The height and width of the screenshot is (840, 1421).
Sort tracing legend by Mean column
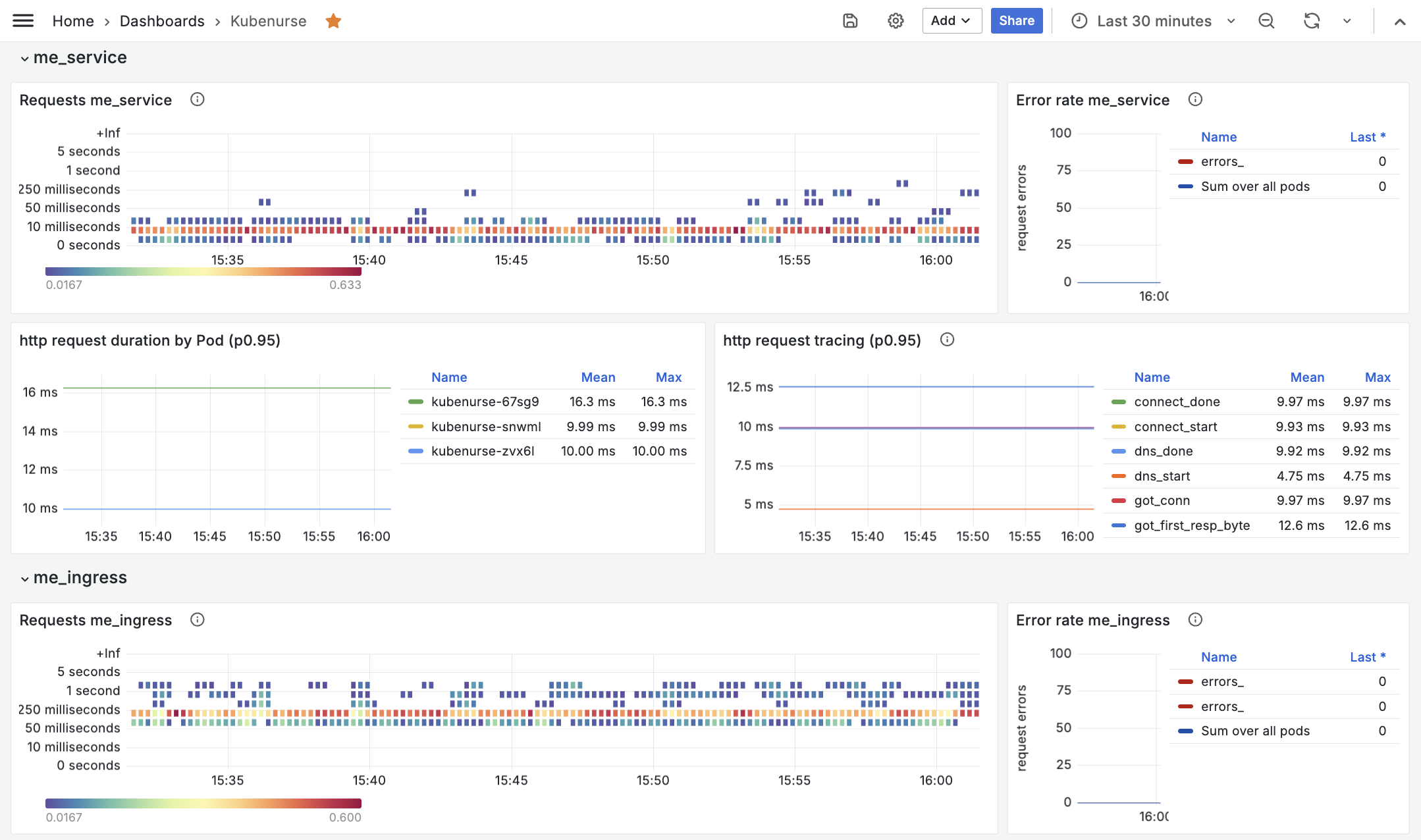pos(1306,377)
